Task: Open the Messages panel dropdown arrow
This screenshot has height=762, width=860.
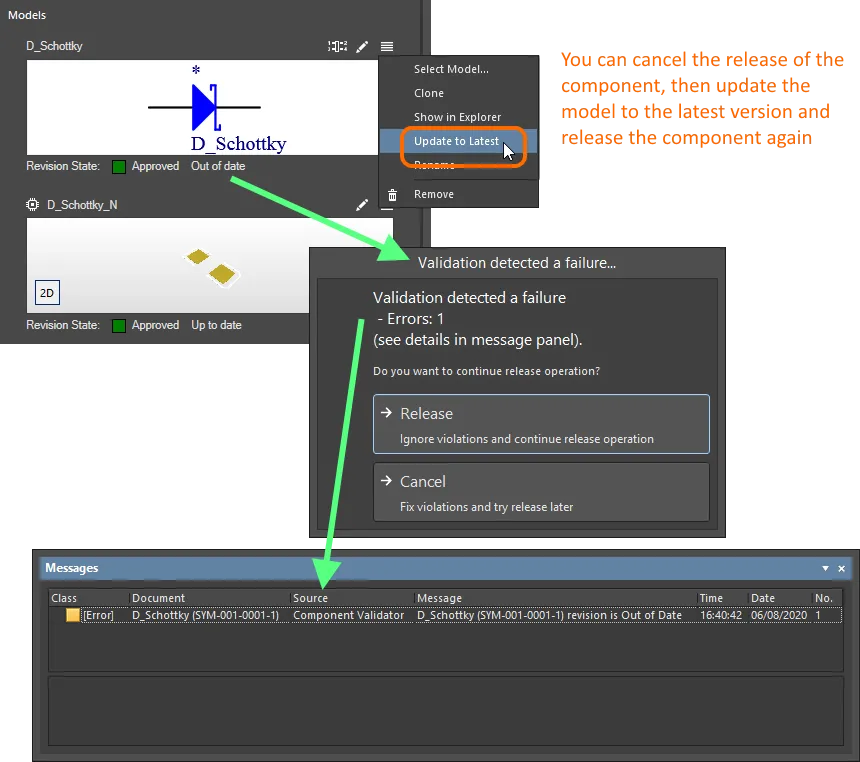Action: [825, 568]
